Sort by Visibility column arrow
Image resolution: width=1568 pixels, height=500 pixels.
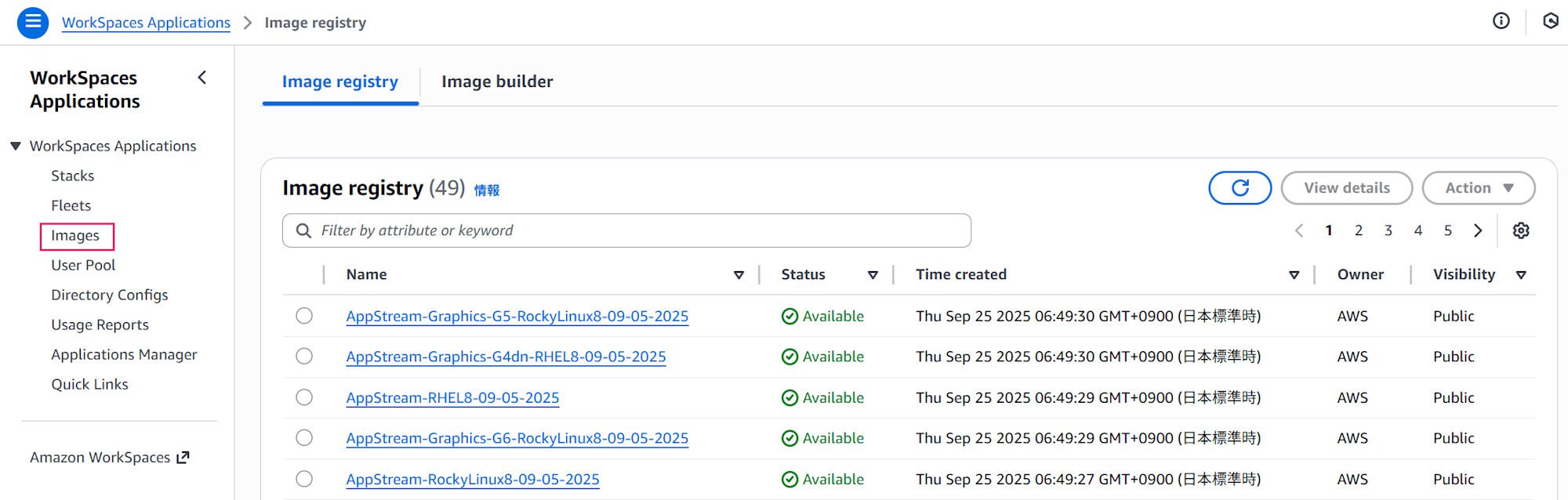[x=1521, y=275]
